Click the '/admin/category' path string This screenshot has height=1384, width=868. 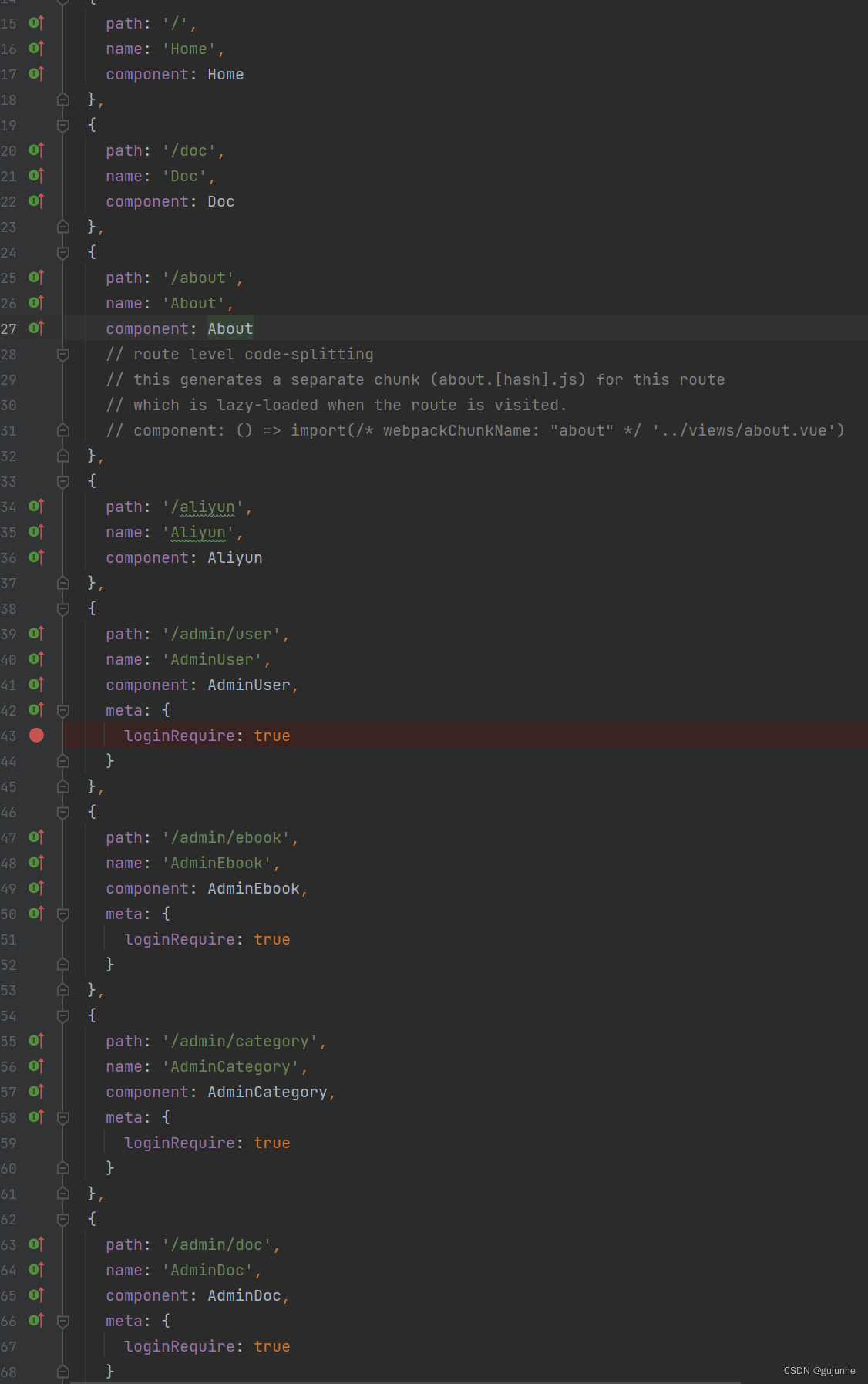(x=240, y=1042)
